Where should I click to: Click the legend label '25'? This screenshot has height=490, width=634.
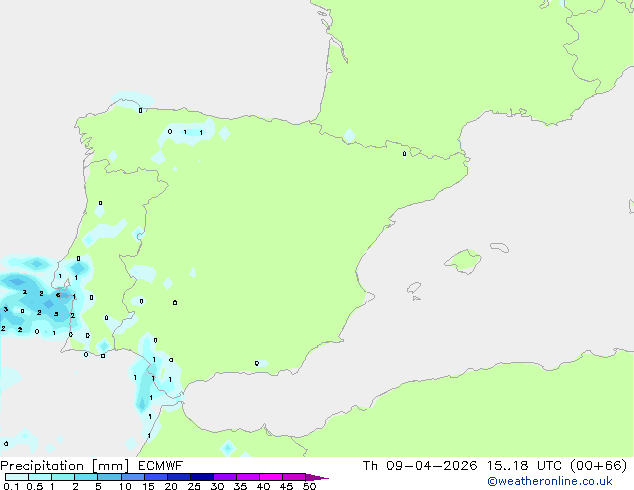click(194, 486)
